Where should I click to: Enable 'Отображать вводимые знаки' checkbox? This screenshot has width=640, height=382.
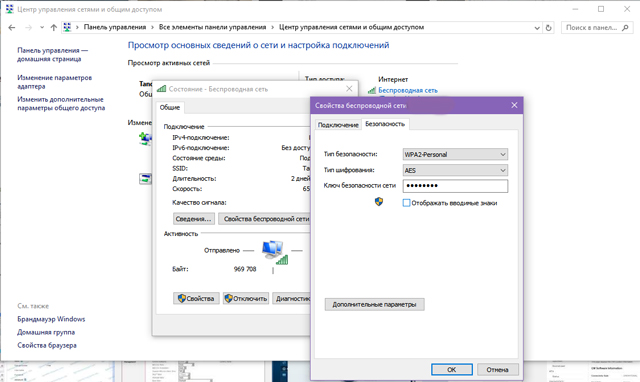pyautogui.click(x=407, y=203)
